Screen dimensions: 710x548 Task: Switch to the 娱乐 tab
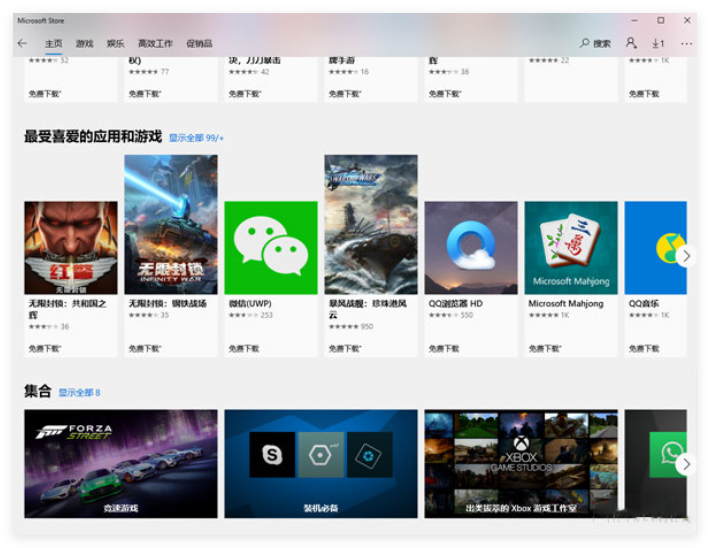(x=115, y=43)
